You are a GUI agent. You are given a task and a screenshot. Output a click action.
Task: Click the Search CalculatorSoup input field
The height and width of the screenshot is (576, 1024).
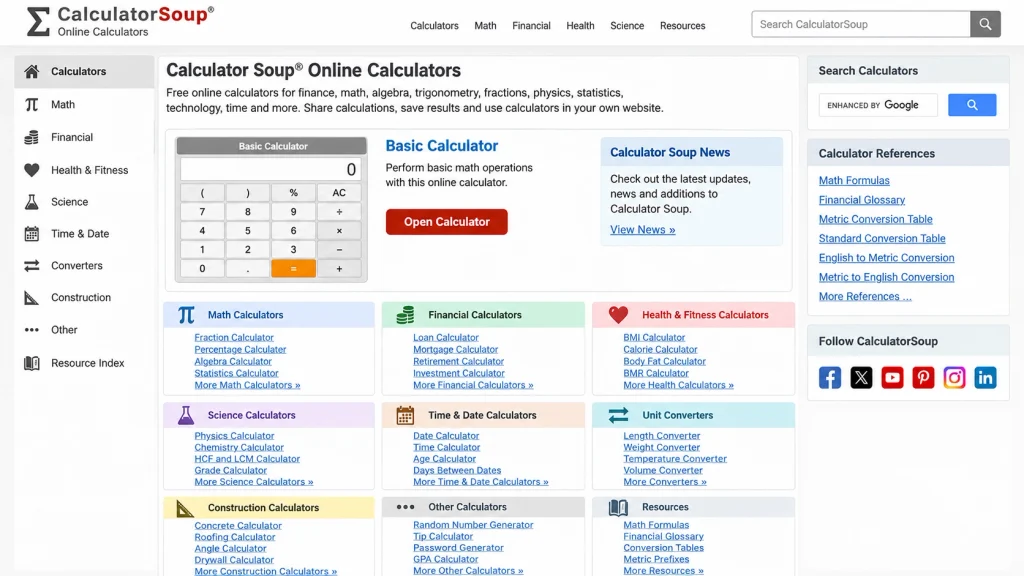point(861,24)
